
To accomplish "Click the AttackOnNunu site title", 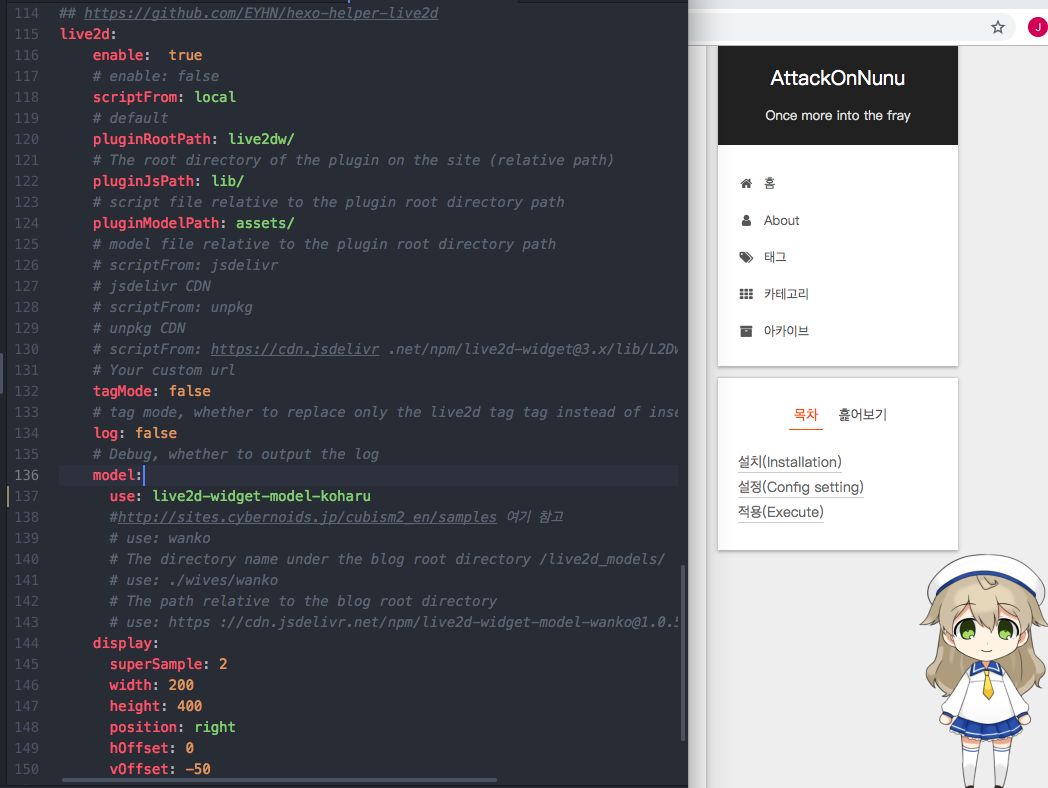I will coord(837,78).
